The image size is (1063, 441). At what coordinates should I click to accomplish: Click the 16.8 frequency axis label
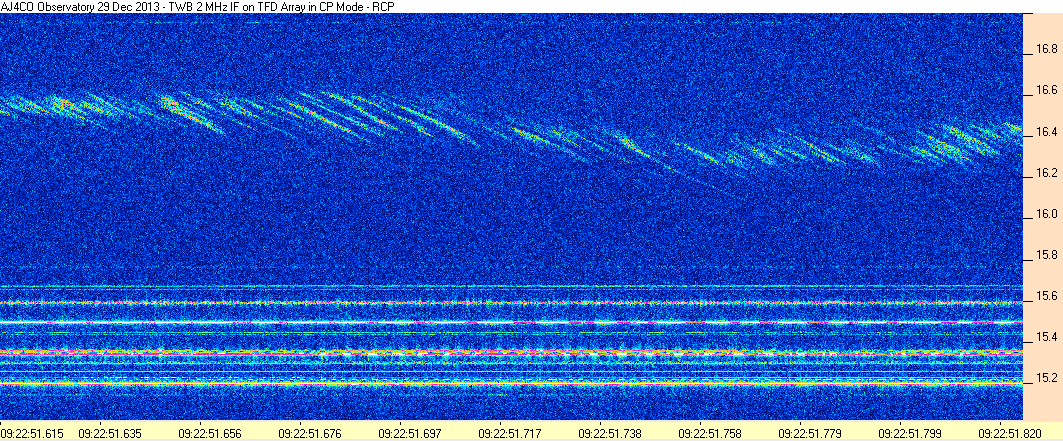point(1046,49)
